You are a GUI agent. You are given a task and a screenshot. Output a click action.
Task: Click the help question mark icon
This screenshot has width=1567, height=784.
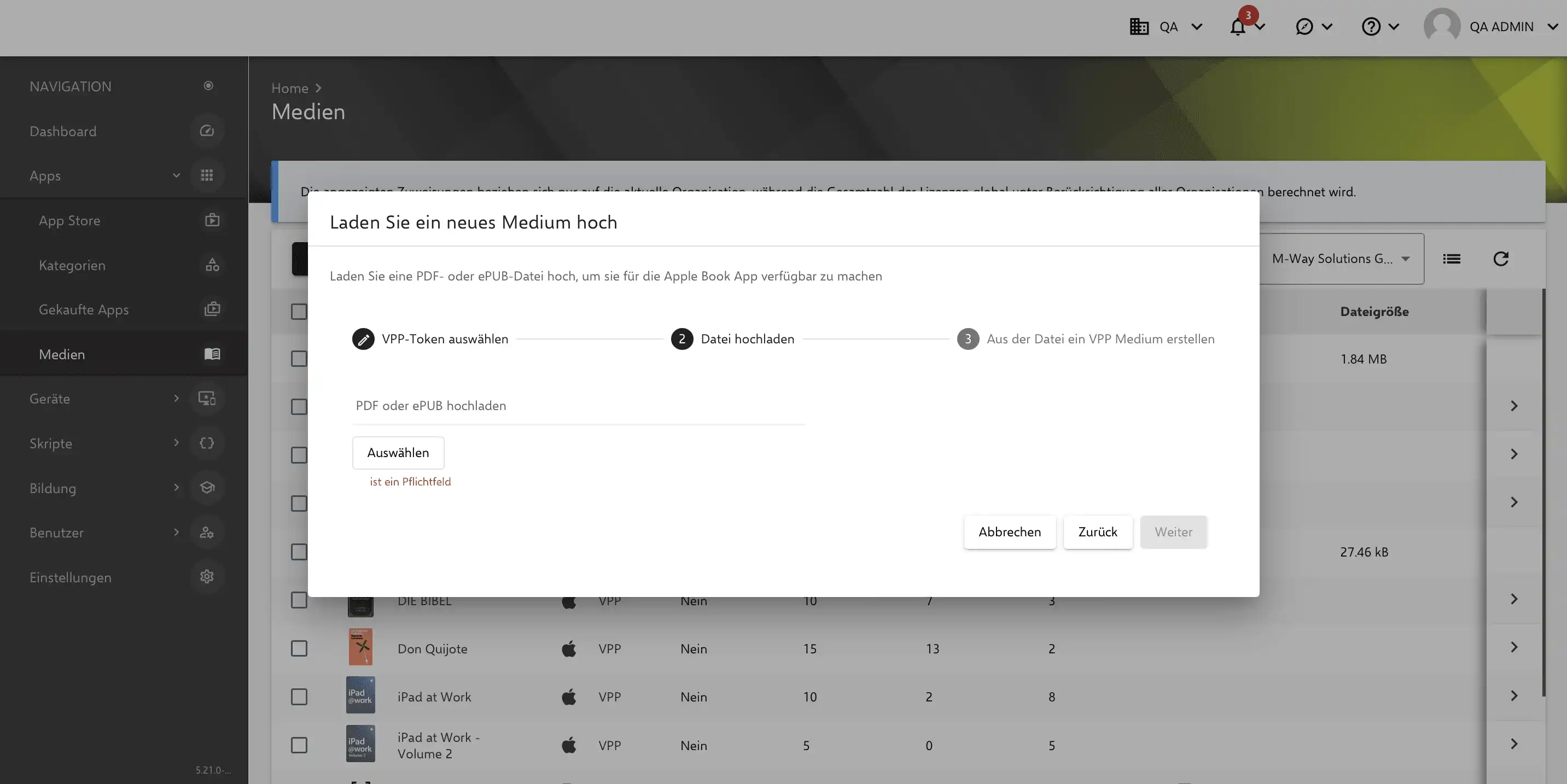pyautogui.click(x=1371, y=27)
